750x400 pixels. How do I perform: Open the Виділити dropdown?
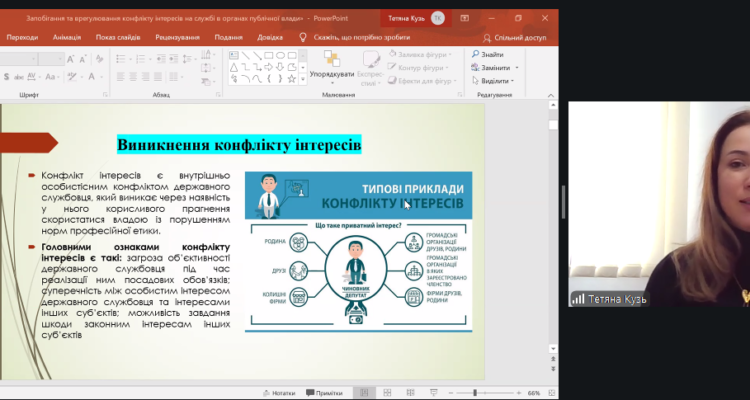click(496, 80)
